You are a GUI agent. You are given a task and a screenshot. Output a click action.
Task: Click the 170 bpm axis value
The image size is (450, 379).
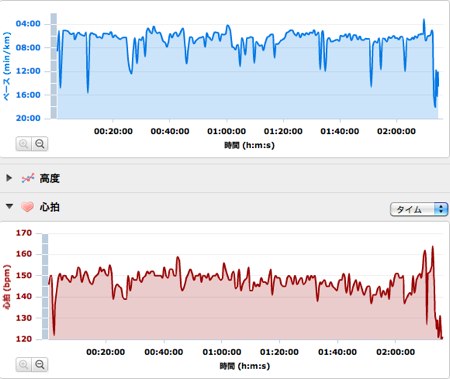[x=24, y=233]
